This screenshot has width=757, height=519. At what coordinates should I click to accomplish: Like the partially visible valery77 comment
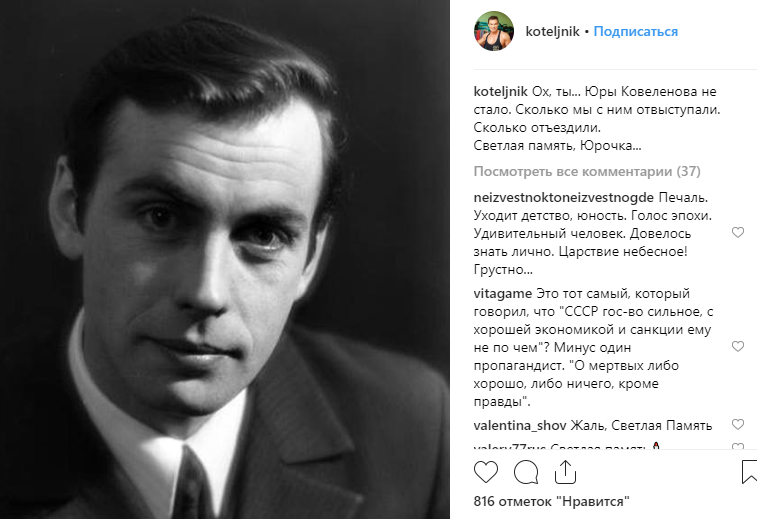[738, 447]
